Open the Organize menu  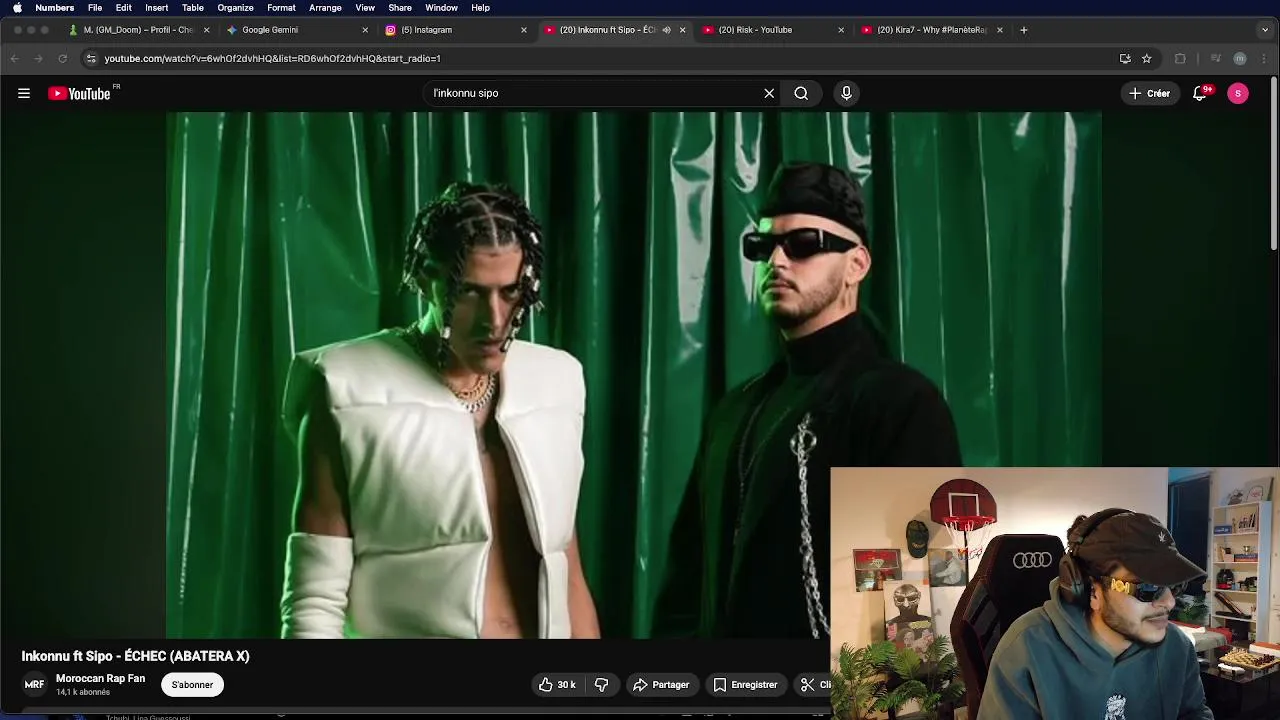(236, 8)
